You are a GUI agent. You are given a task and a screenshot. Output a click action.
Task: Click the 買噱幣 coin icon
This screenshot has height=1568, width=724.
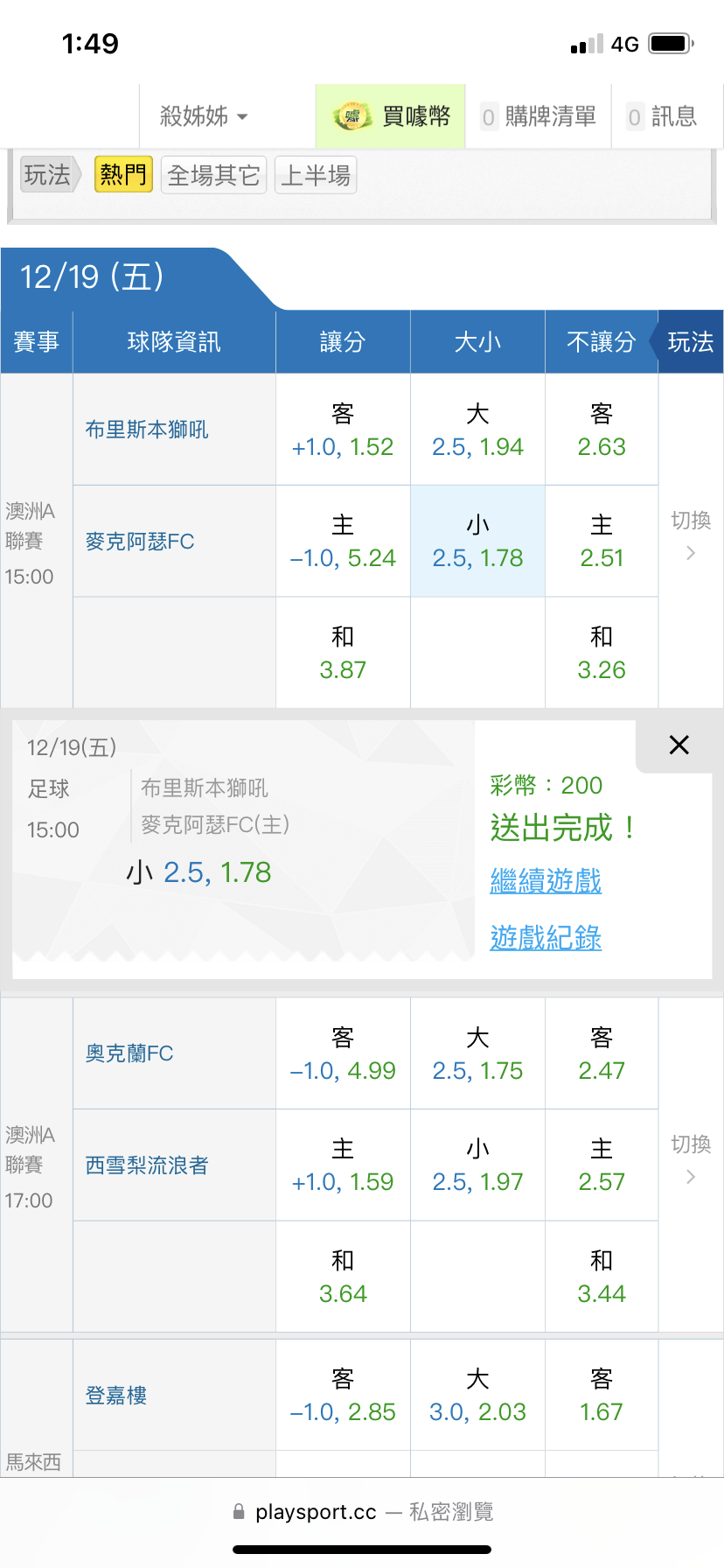click(x=352, y=116)
